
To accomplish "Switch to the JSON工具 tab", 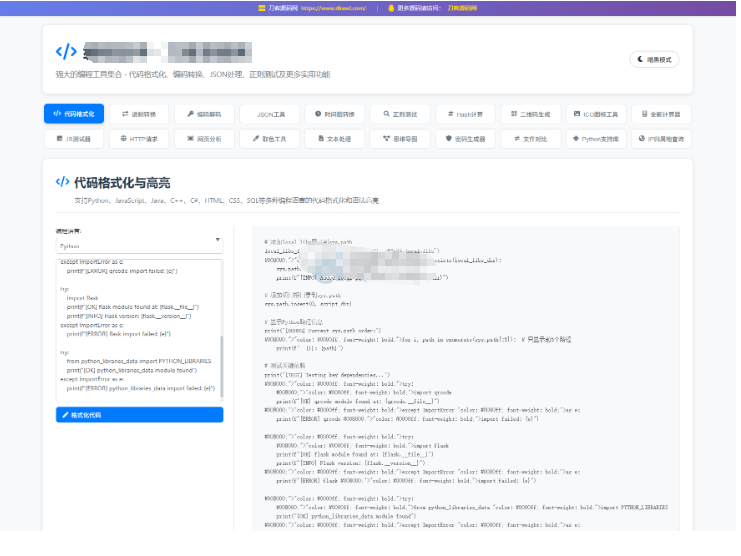I will 270,114.
